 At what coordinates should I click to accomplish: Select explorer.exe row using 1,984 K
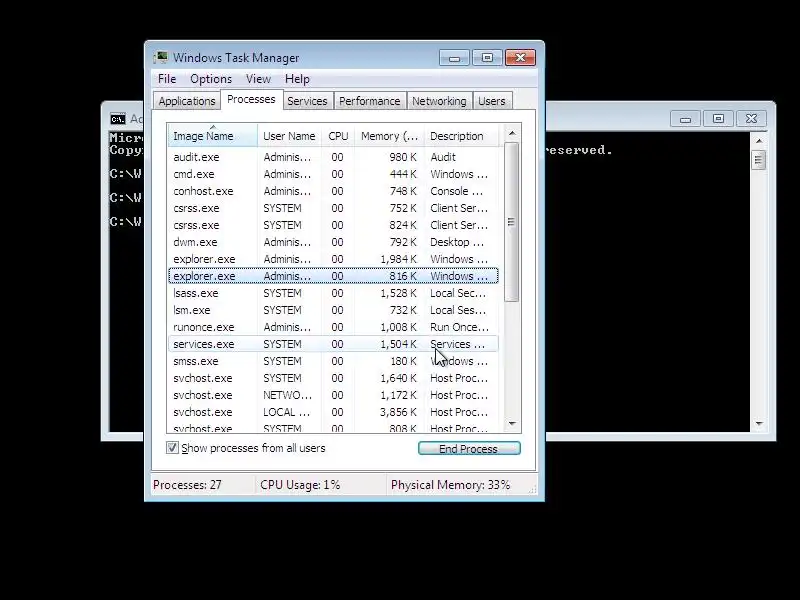pos(333,259)
